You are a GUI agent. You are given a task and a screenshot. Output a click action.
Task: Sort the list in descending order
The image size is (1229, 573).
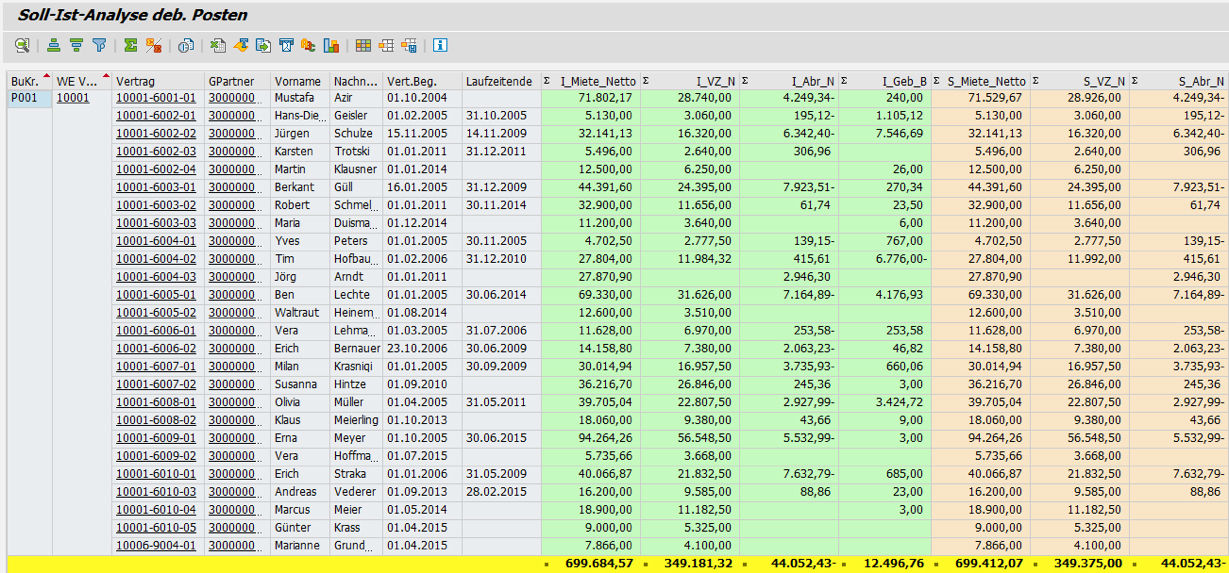click(x=76, y=45)
